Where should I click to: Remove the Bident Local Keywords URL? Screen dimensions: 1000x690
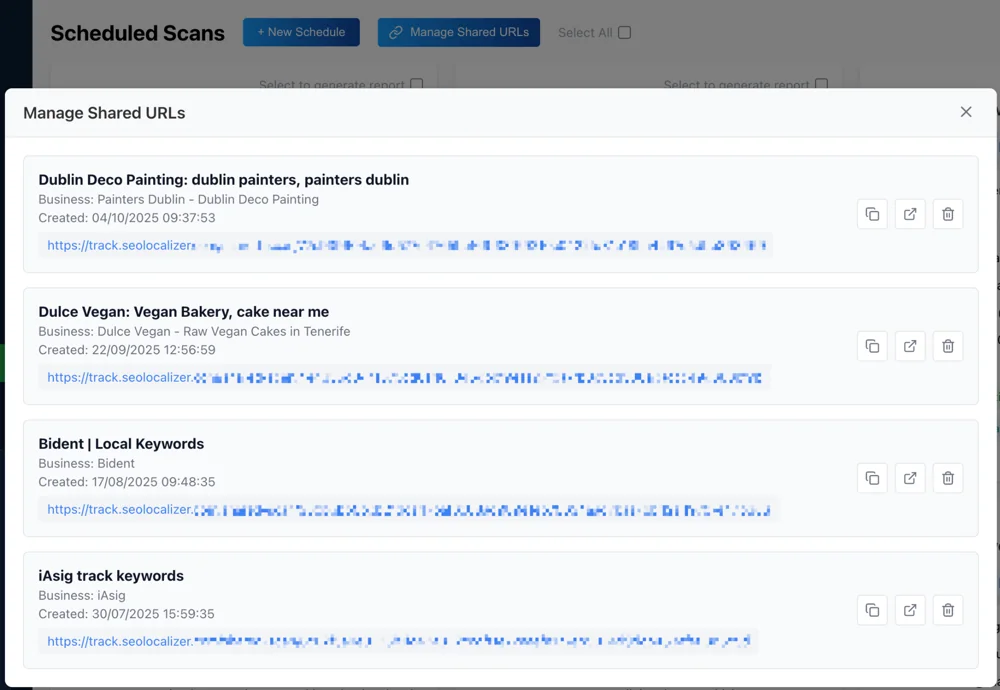click(x=948, y=478)
